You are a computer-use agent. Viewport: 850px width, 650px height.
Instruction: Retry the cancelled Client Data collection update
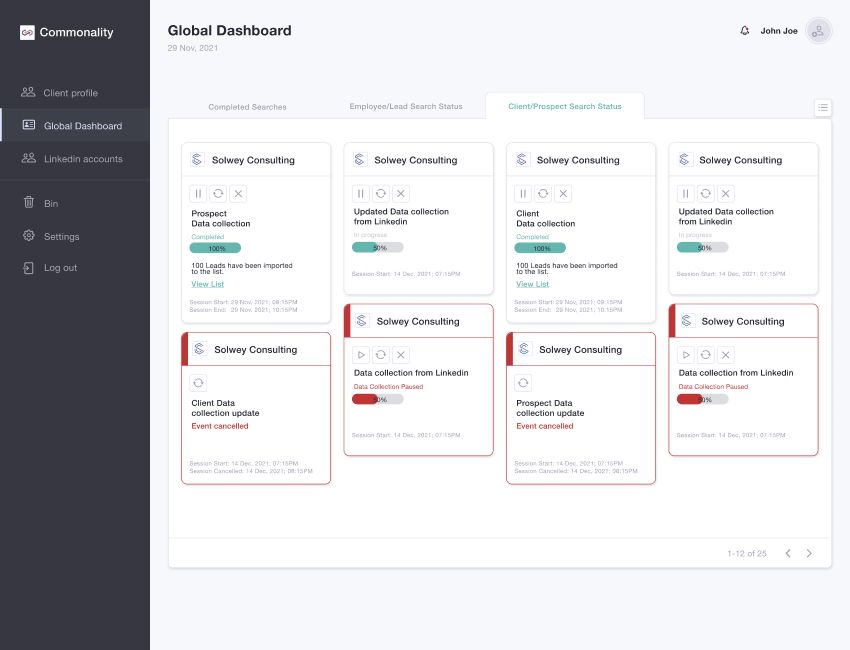click(198, 383)
